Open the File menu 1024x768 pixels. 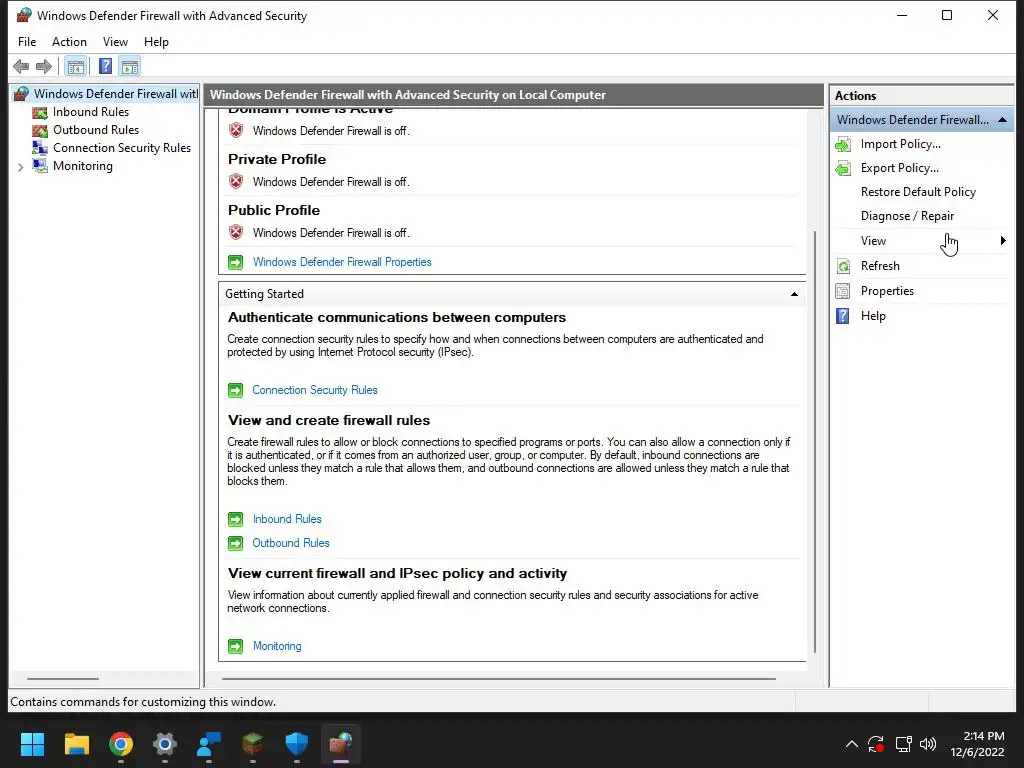pos(27,42)
